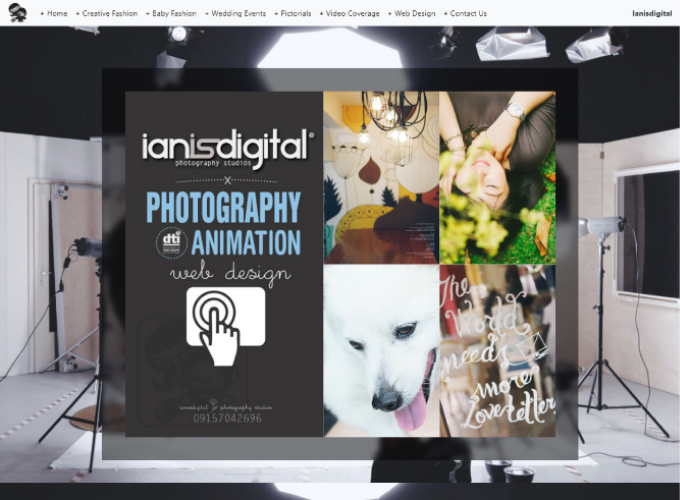The height and width of the screenshot is (500, 680).
Task: Click the phone number 09157042696
Action: pos(227,418)
